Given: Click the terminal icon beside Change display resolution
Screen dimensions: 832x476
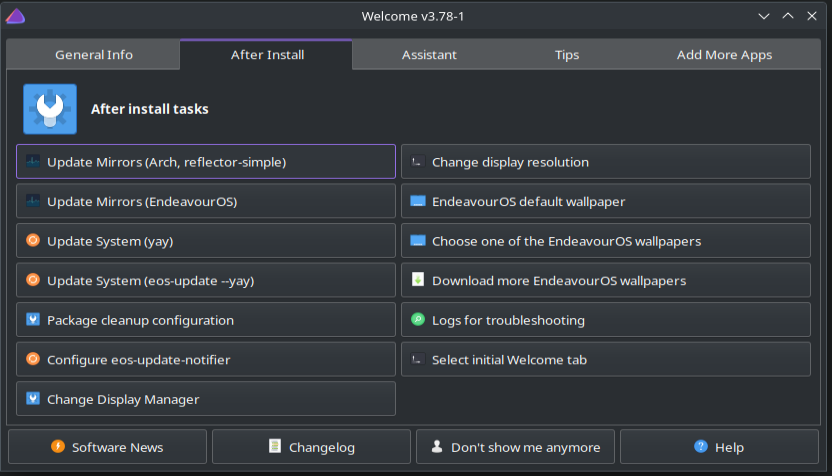Looking at the screenshot, I should [418, 161].
